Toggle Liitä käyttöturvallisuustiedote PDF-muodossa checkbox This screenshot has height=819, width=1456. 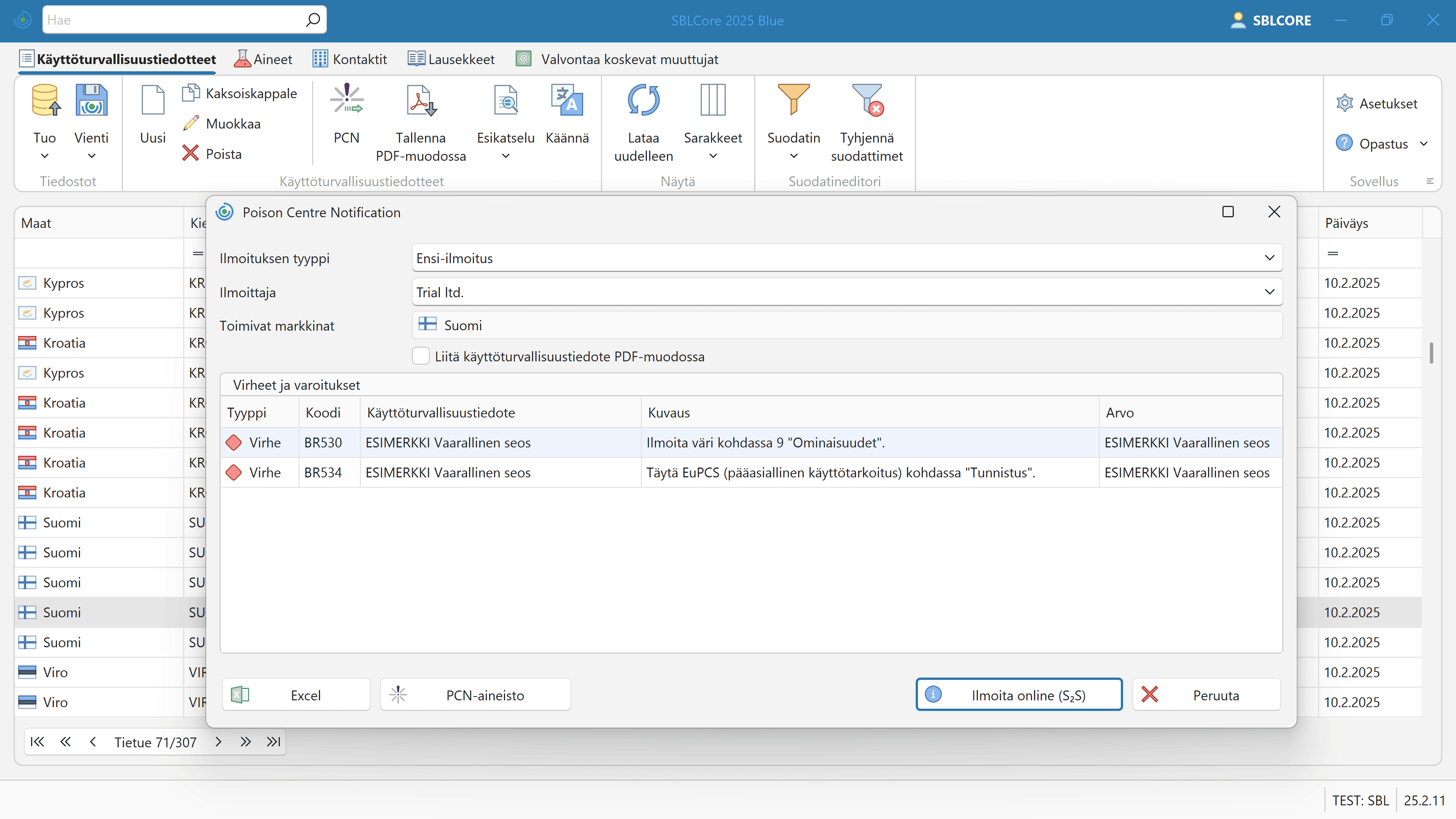click(x=420, y=356)
